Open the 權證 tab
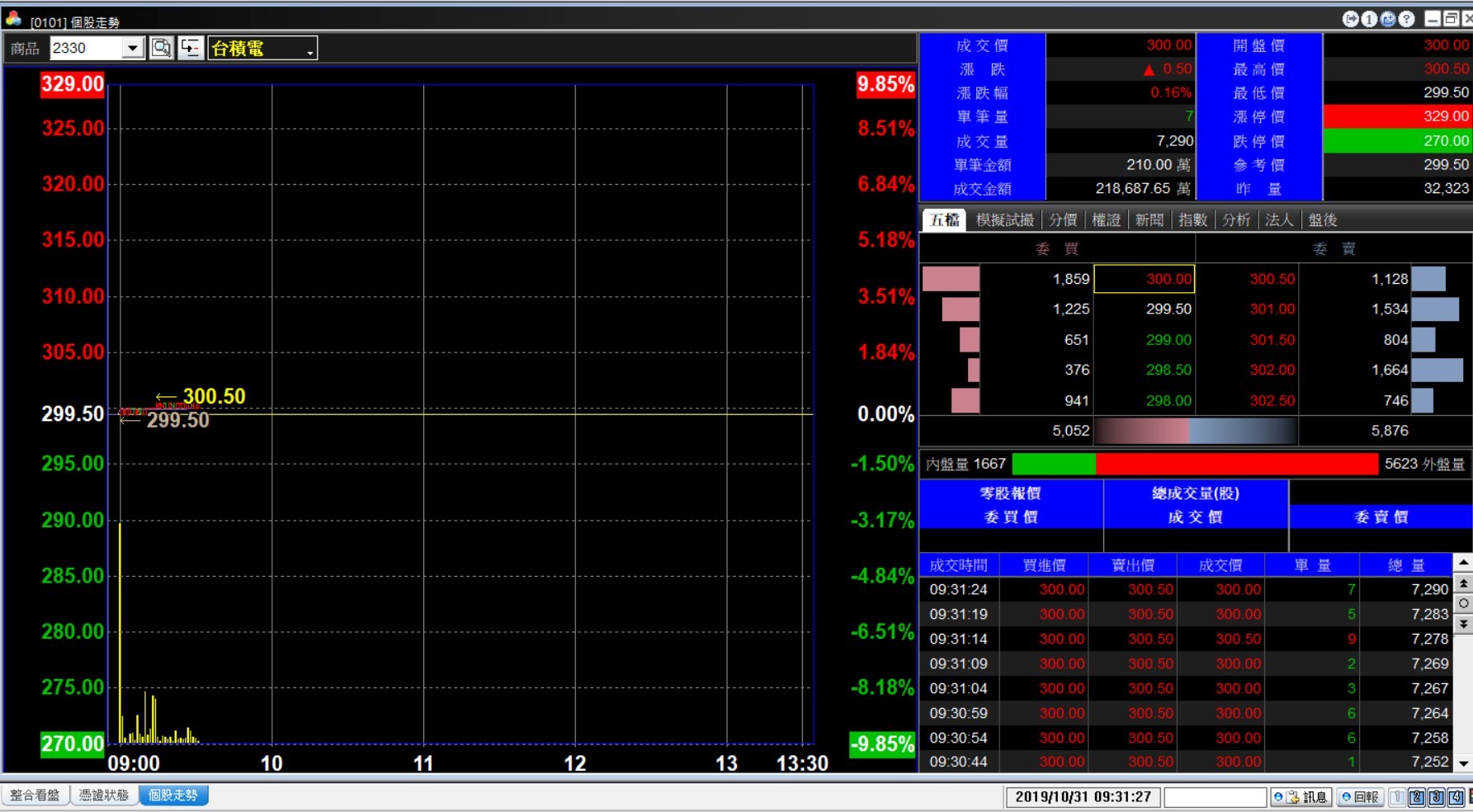Screen dimensions: 1473x812 point(1106,220)
